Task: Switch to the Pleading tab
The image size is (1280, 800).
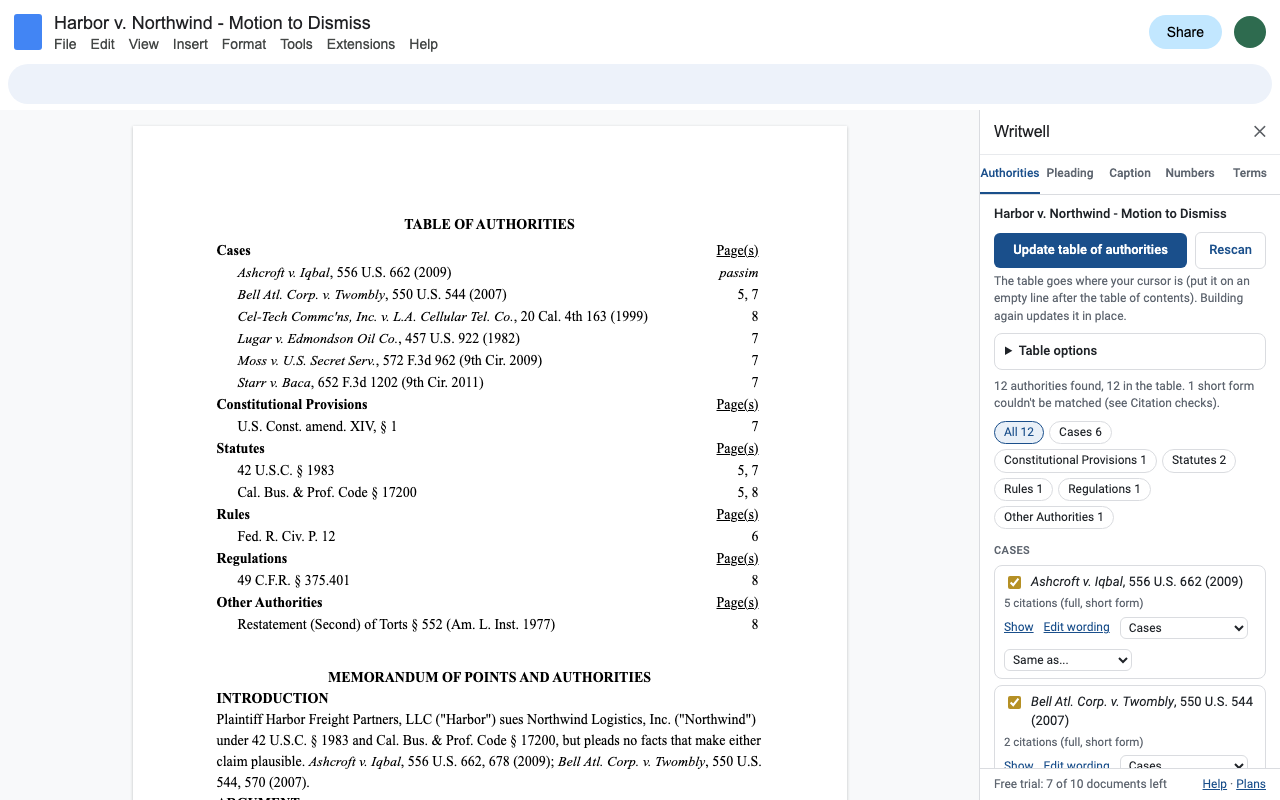Action: pos(1070,174)
